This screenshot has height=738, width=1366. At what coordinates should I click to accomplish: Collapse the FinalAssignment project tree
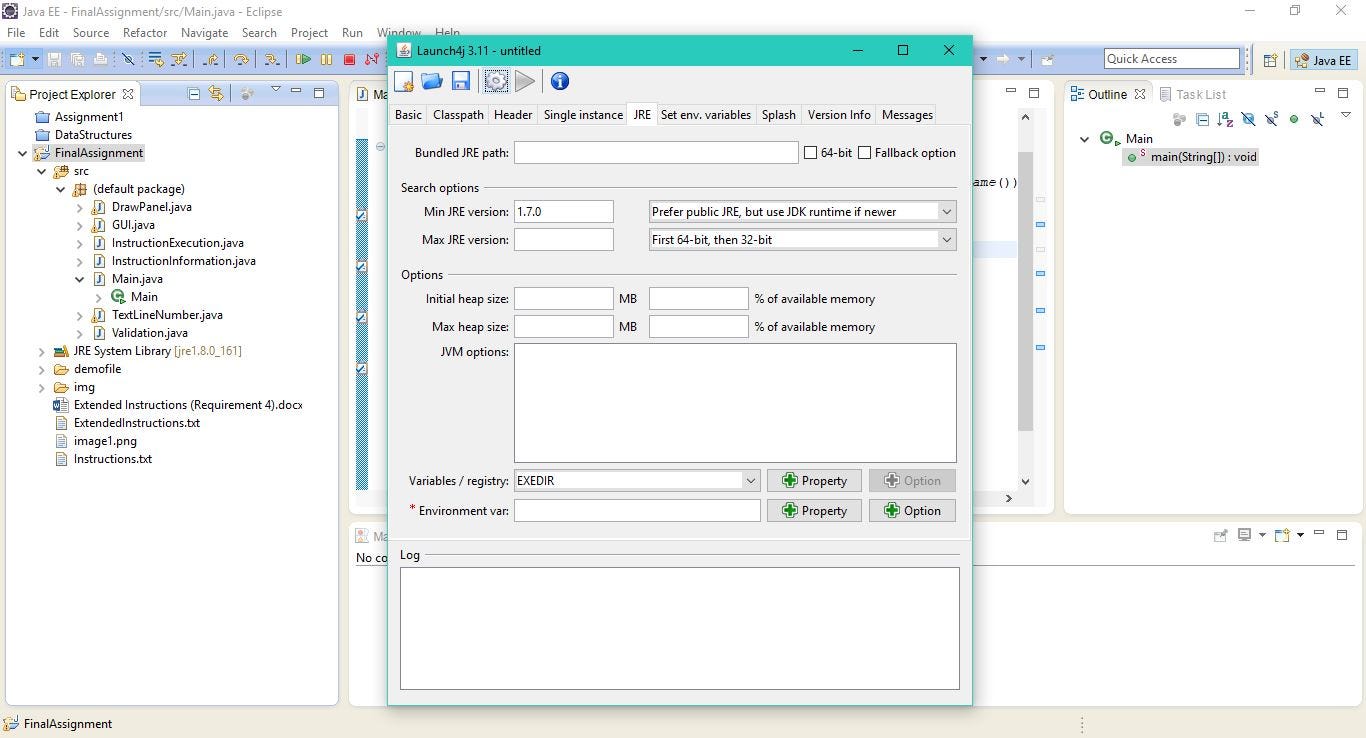point(22,152)
